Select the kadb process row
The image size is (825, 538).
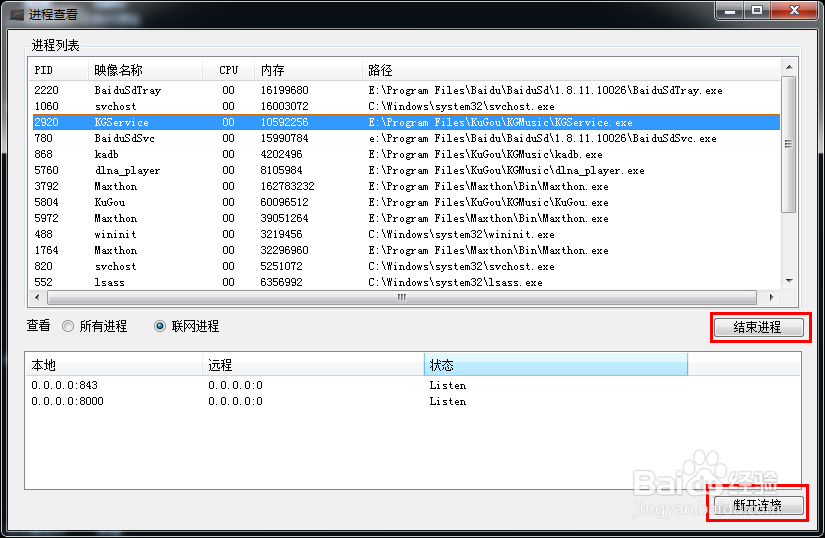(x=406, y=154)
